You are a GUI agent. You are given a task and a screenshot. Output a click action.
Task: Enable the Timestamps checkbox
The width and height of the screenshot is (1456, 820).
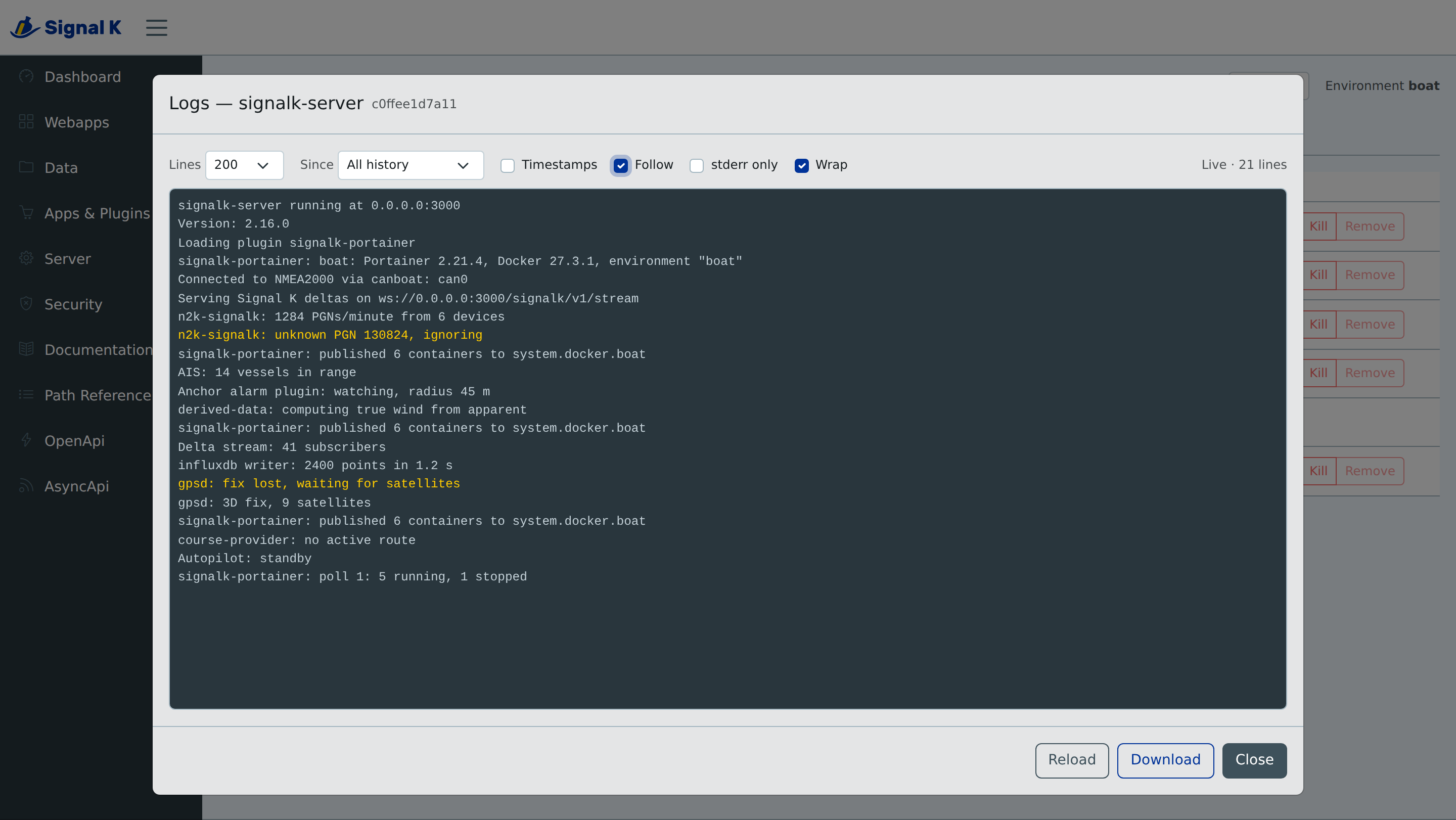(507, 166)
